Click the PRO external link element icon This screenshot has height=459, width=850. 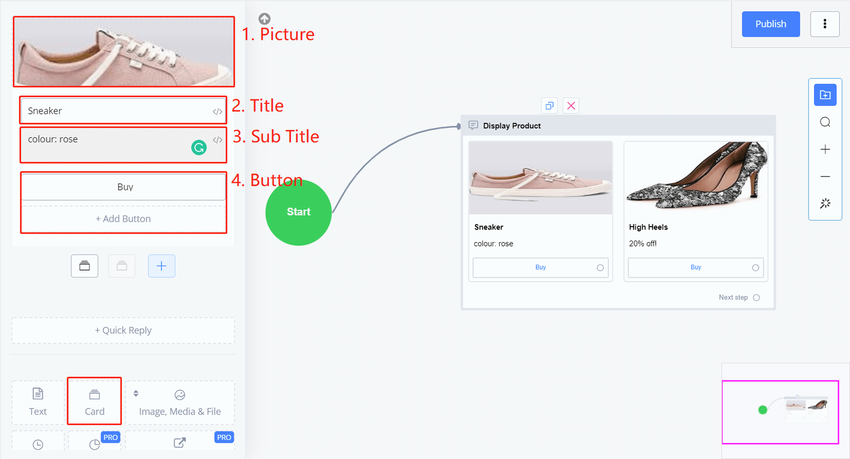tap(180, 443)
